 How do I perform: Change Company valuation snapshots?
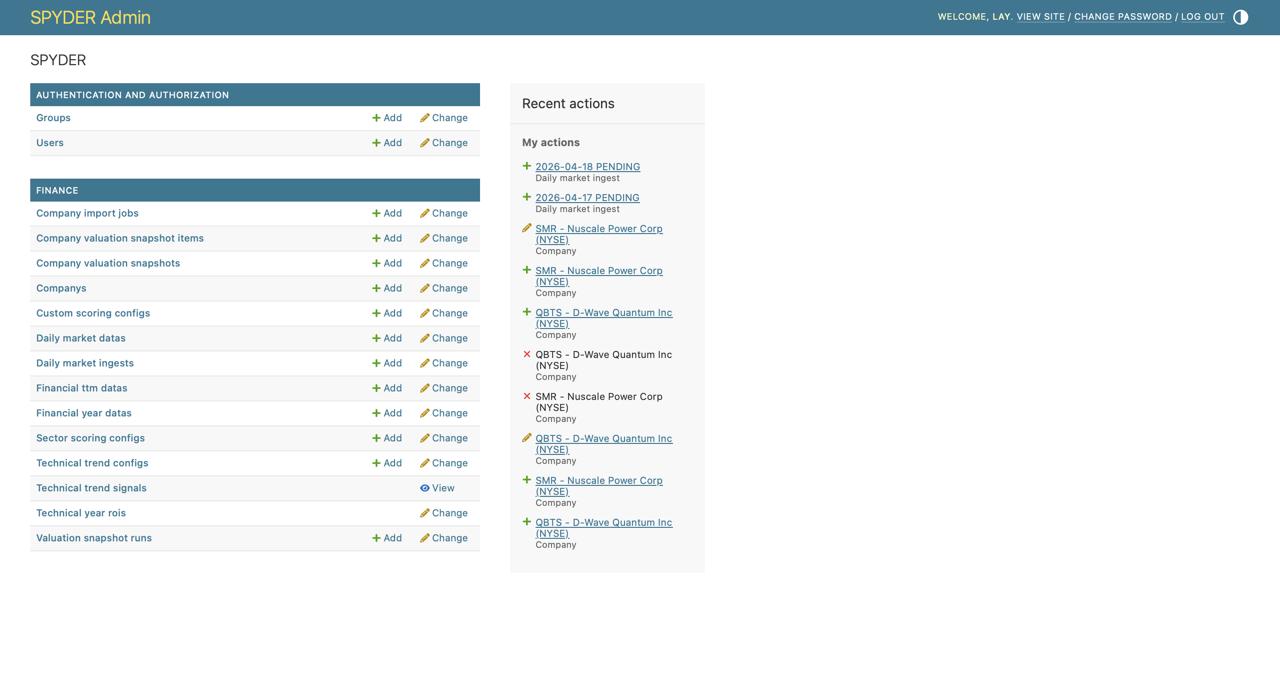[444, 263]
